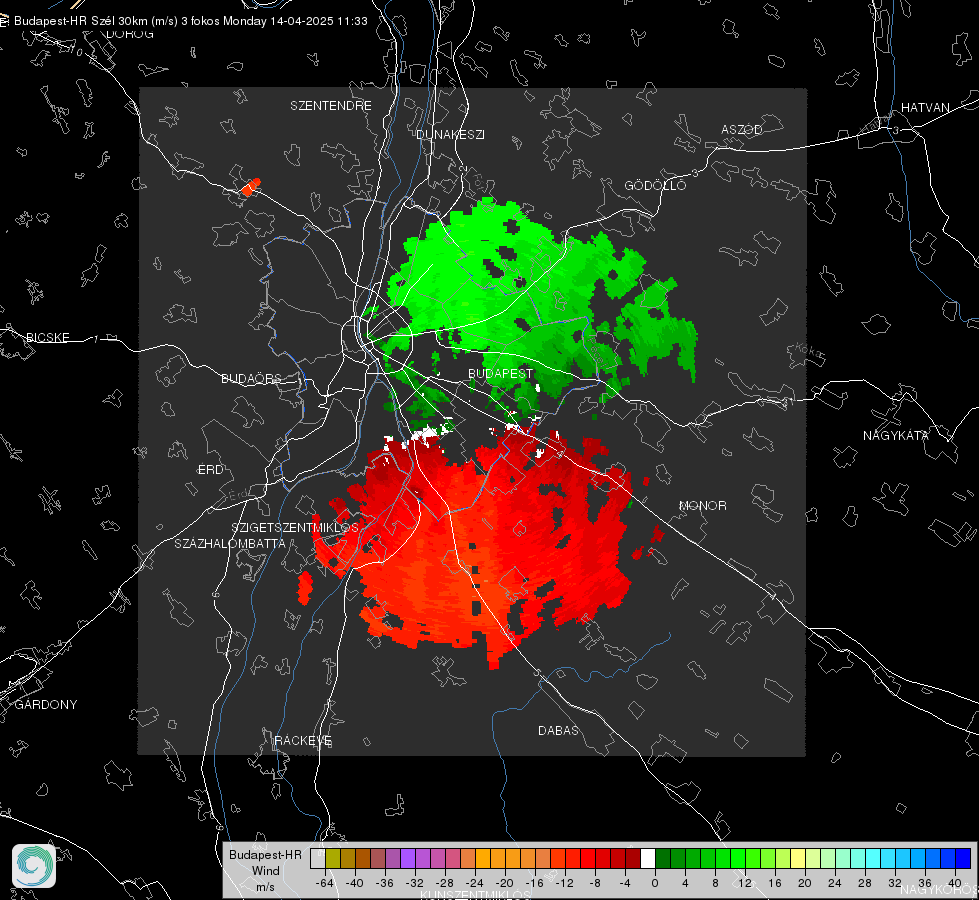
Task: Click the 'm/s' unit label in legend
Action: (x=265, y=887)
